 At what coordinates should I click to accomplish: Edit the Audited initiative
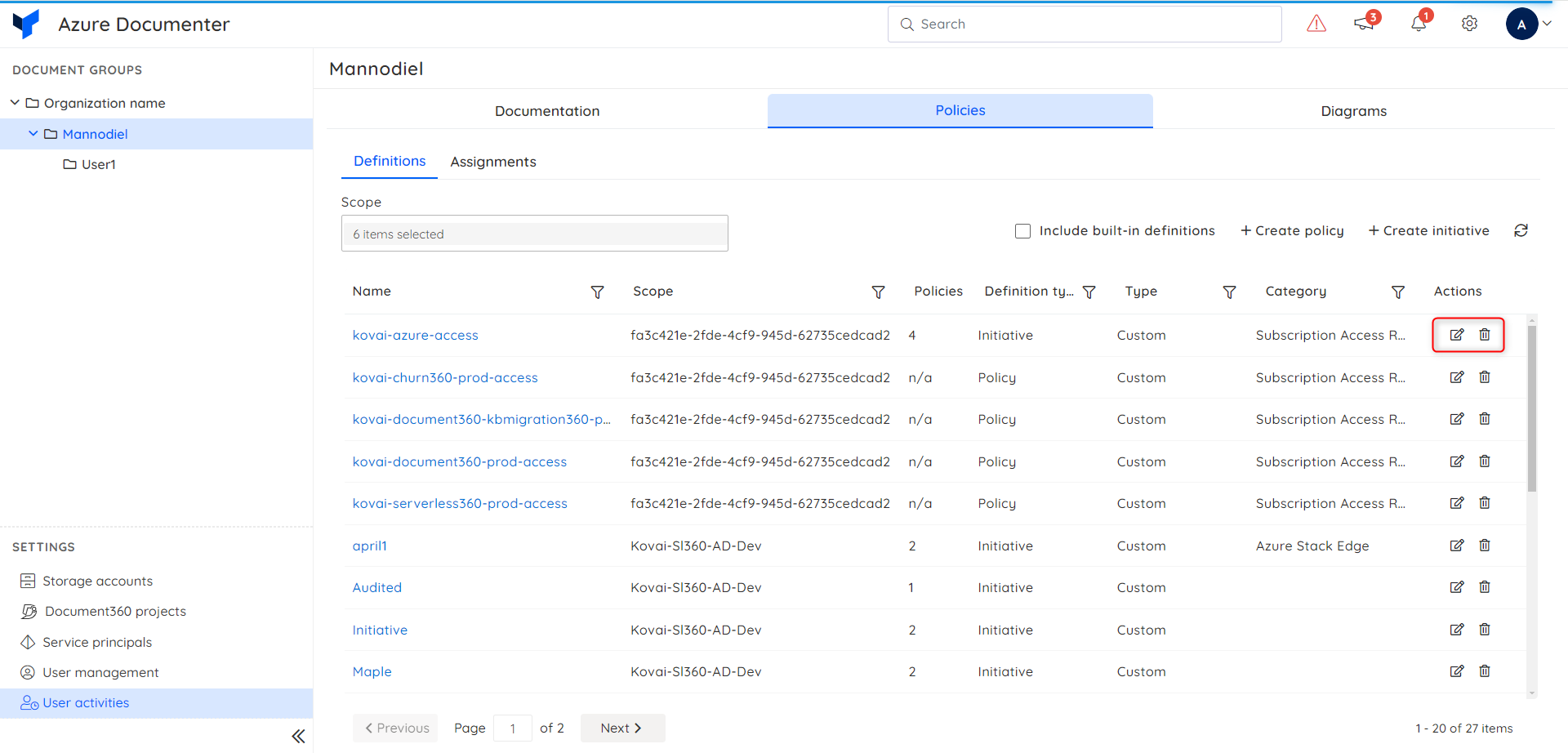pyautogui.click(x=1457, y=587)
